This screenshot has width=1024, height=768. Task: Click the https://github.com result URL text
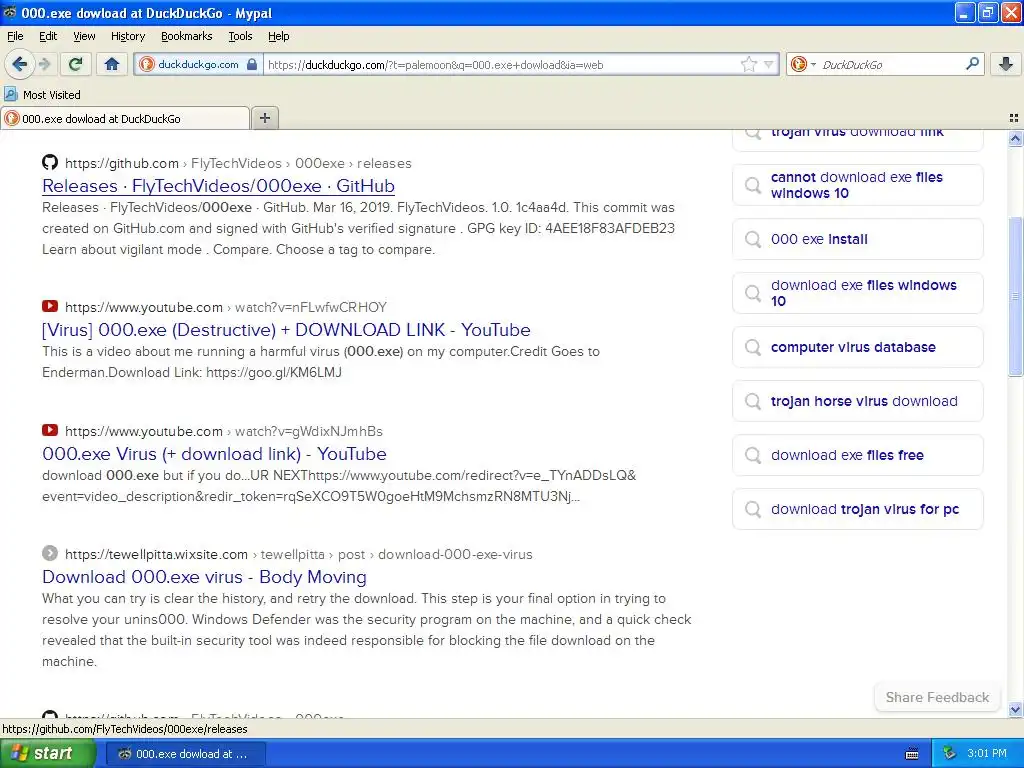coord(121,163)
